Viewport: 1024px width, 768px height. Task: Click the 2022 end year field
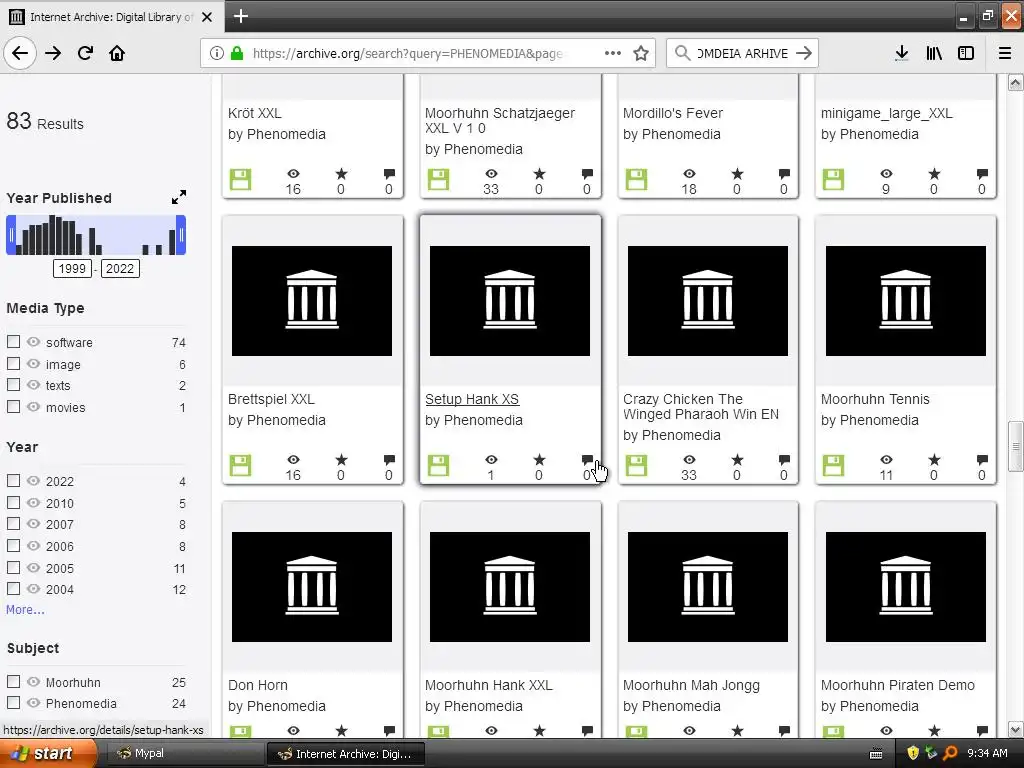tap(120, 268)
